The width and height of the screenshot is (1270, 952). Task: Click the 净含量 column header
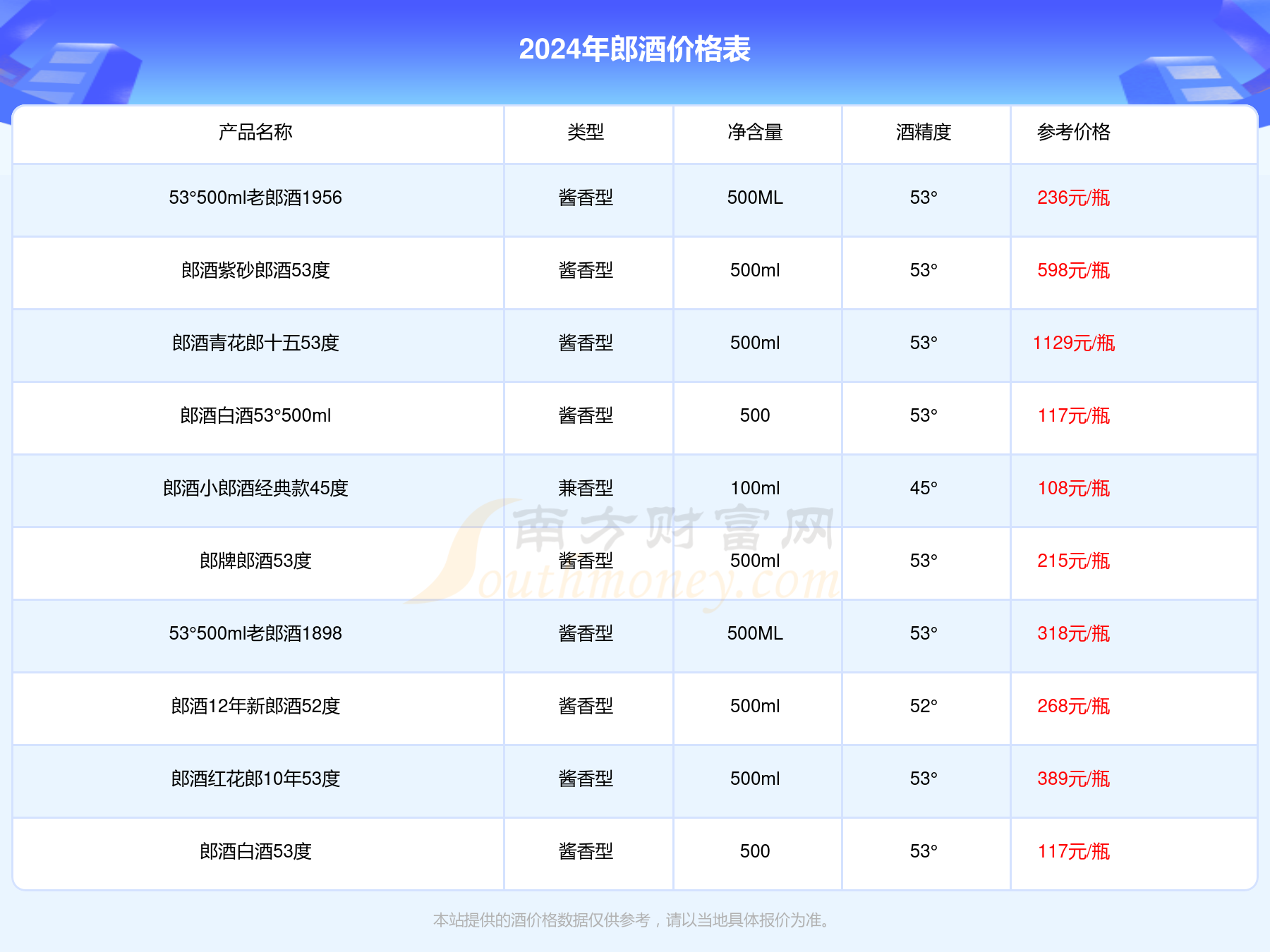click(x=755, y=132)
